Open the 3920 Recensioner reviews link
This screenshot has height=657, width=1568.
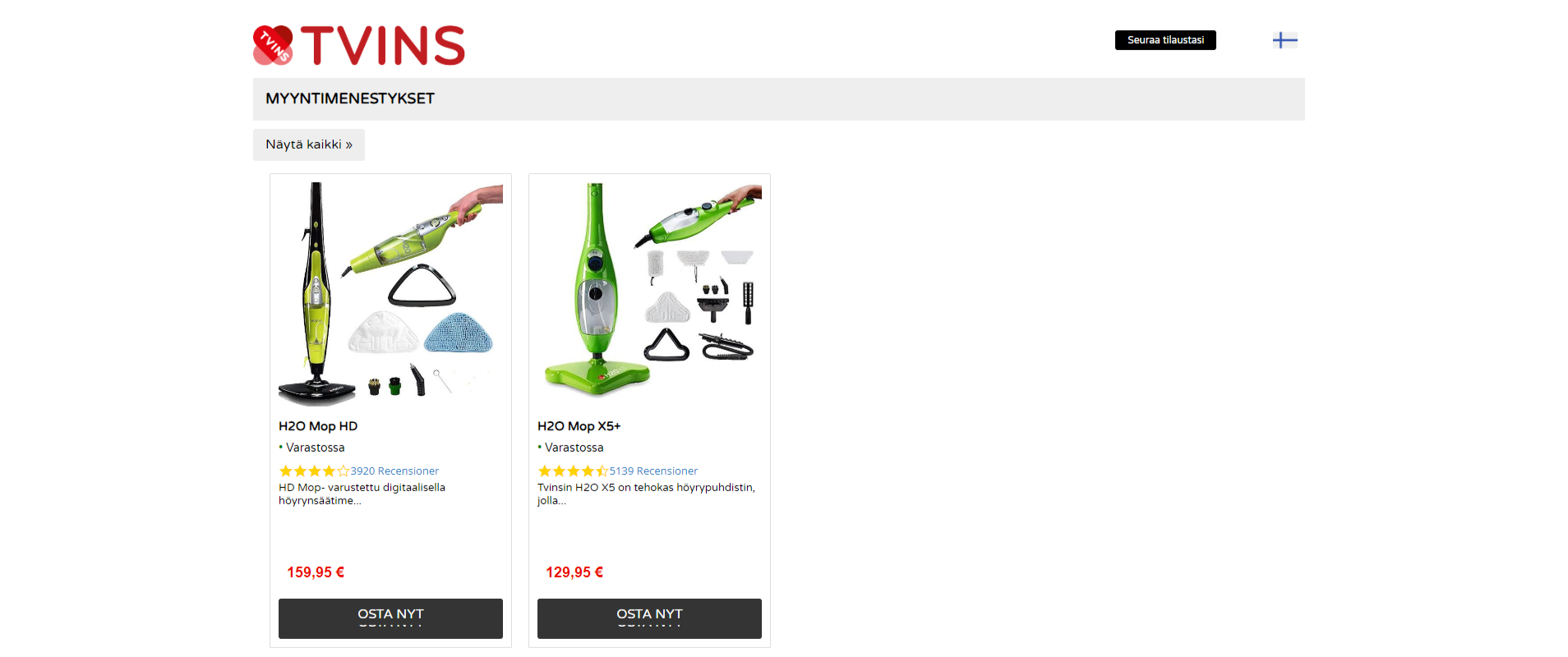[x=394, y=471]
